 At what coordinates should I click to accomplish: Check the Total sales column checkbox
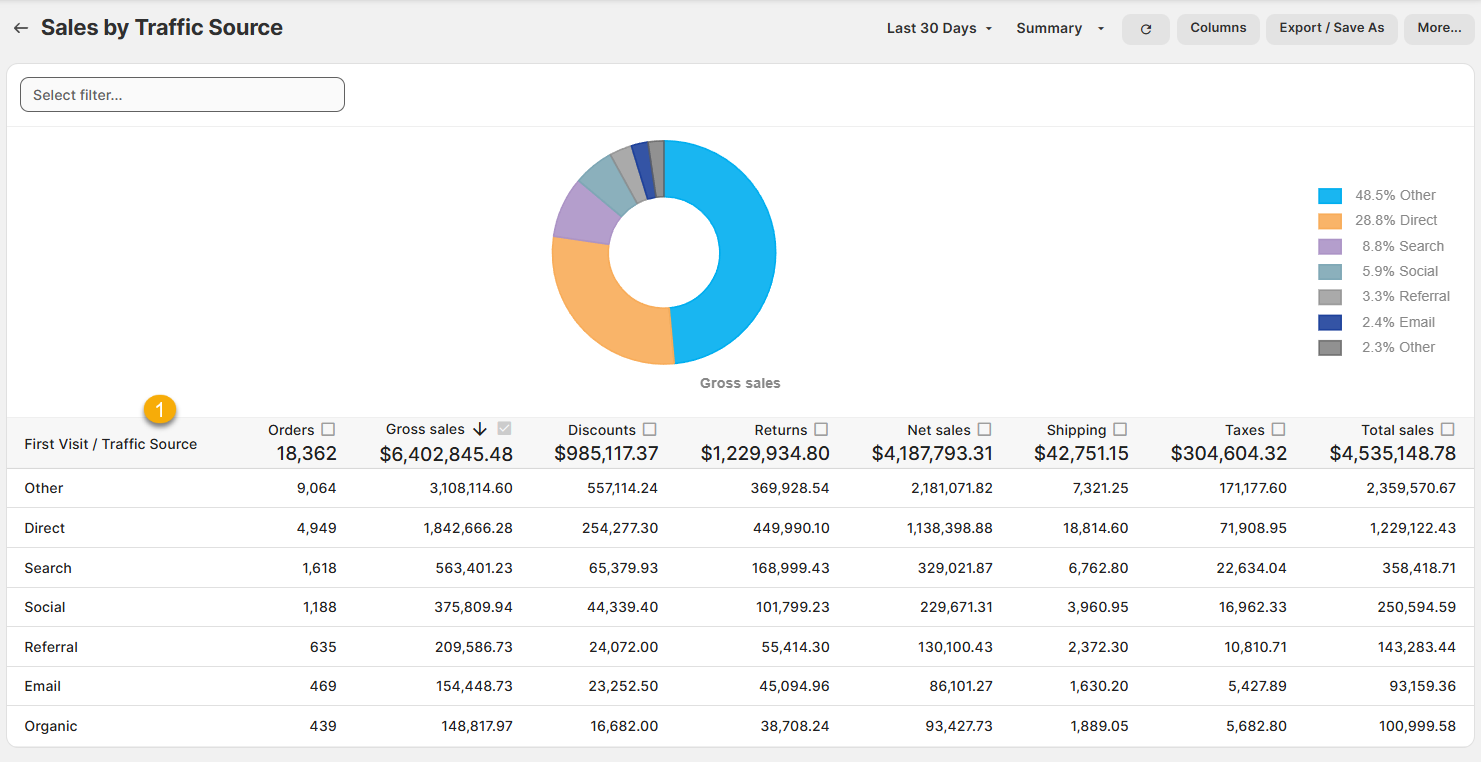coord(1448,429)
